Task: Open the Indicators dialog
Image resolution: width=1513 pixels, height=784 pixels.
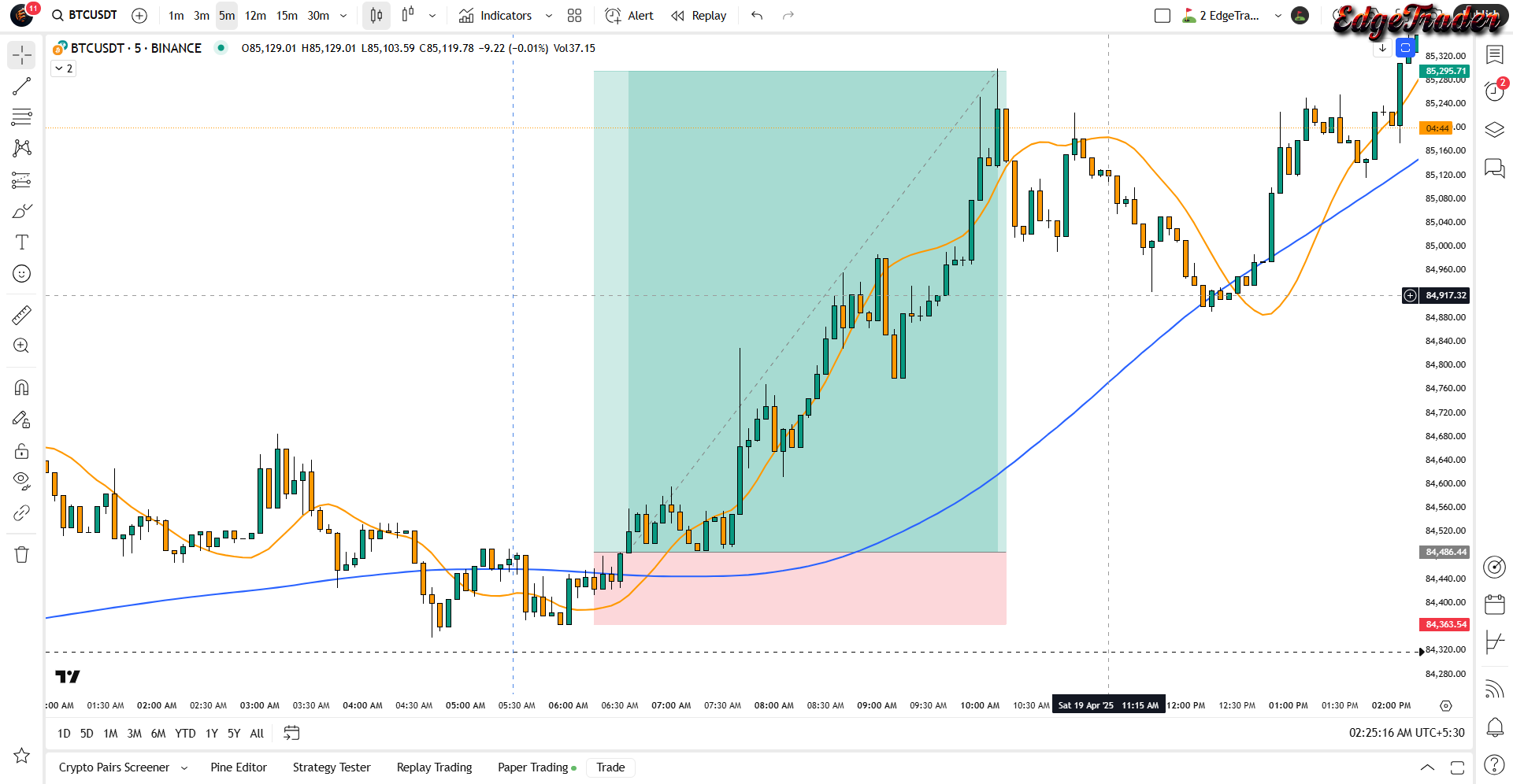Action: pos(495,15)
